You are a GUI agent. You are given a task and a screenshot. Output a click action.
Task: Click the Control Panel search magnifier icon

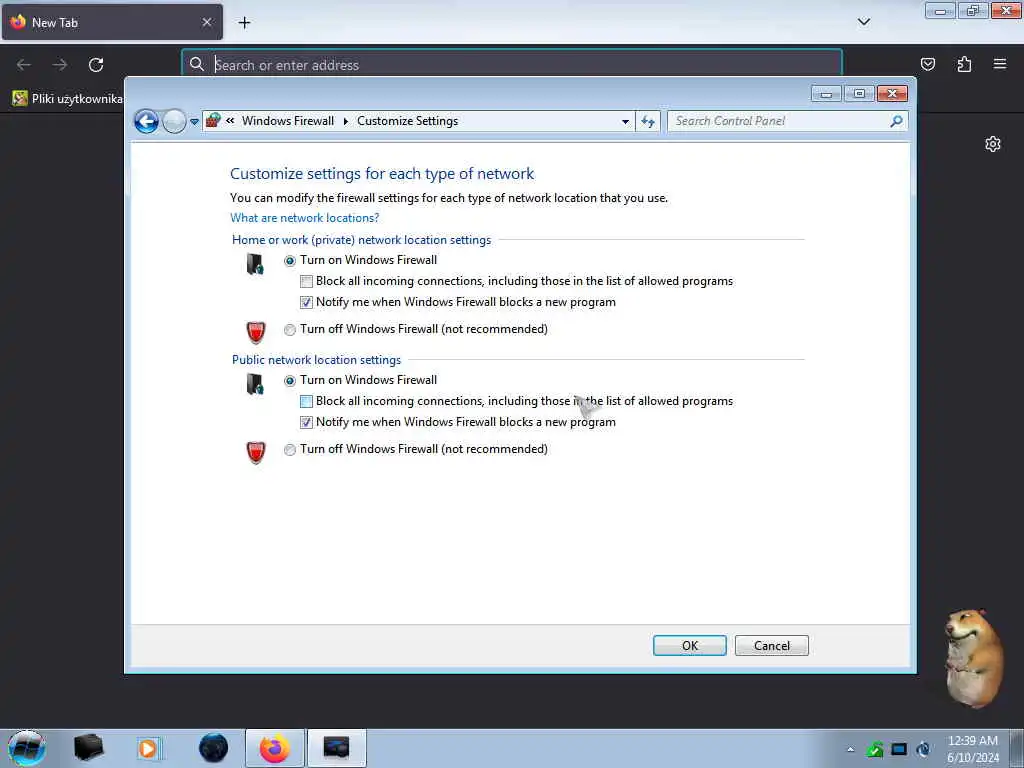897,121
